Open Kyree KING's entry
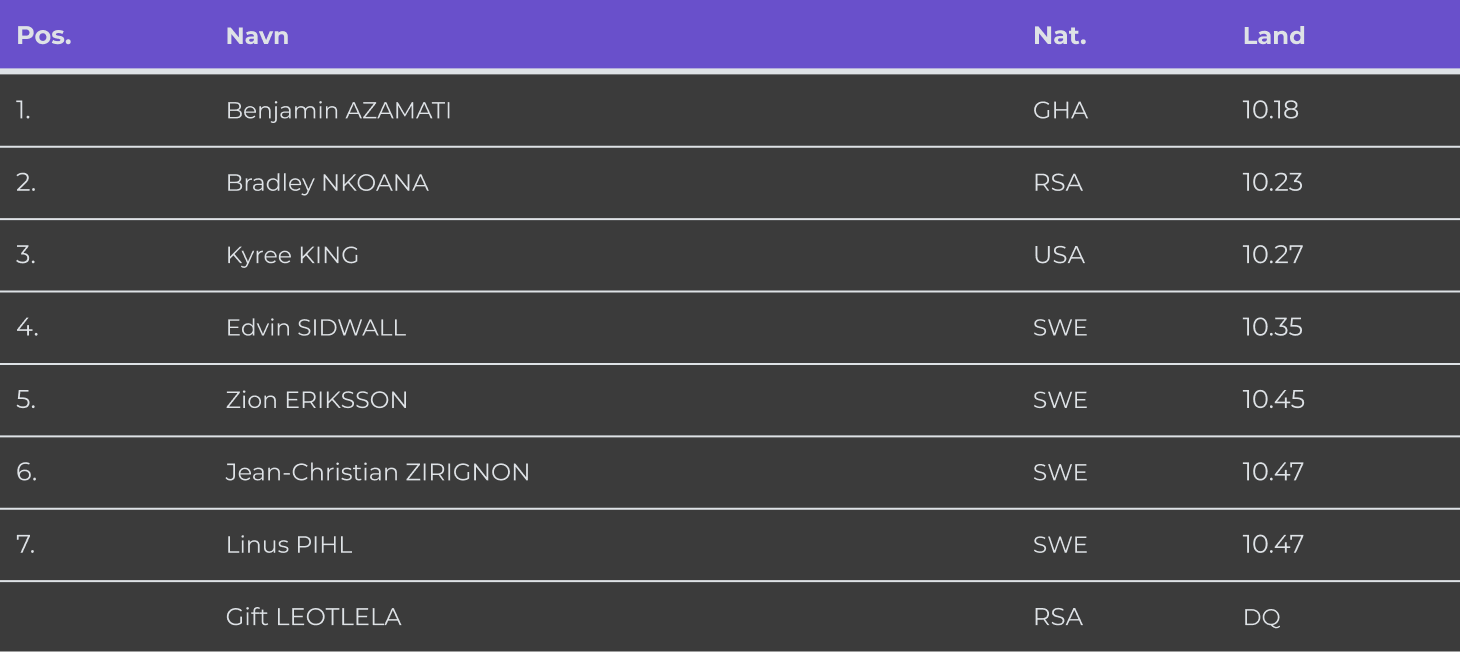This screenshot has width=1460, height=652. click(x=292, y=255)
